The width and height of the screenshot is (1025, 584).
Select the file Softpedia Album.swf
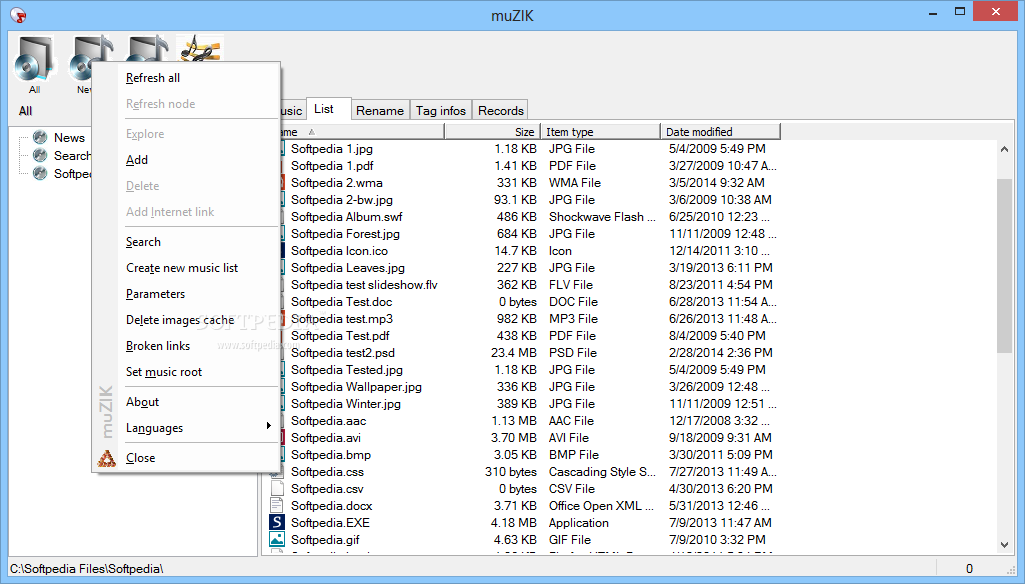click(x=346, y=216)
